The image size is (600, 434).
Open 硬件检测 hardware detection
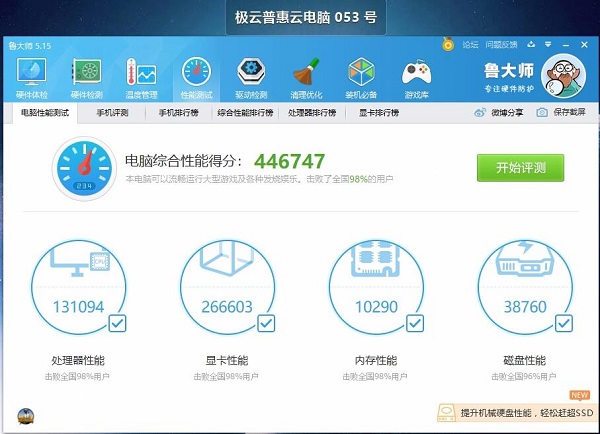pos(87,78)
